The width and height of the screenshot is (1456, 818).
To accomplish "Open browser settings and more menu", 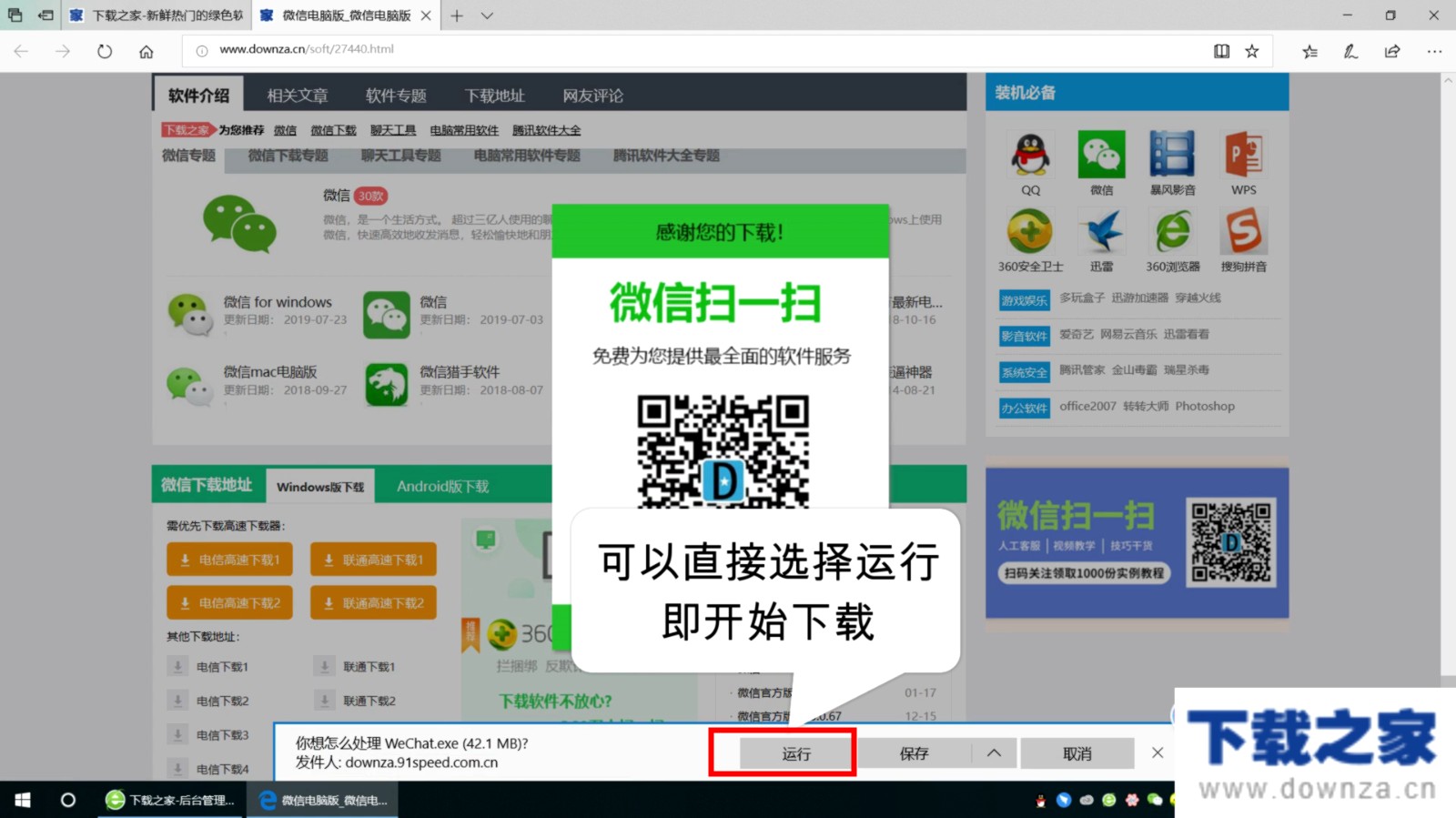I will [1434, 51].
